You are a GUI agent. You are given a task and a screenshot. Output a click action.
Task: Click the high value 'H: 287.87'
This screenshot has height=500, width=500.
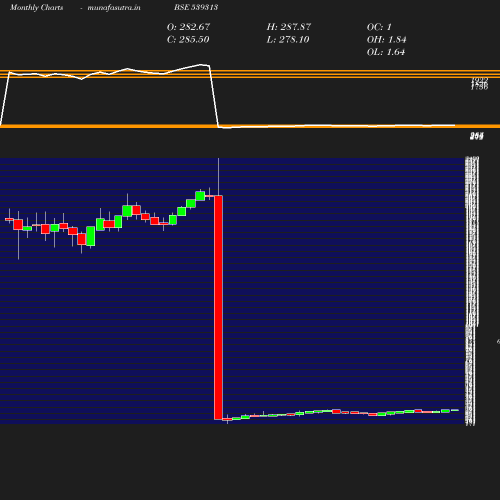pos(289,27)
